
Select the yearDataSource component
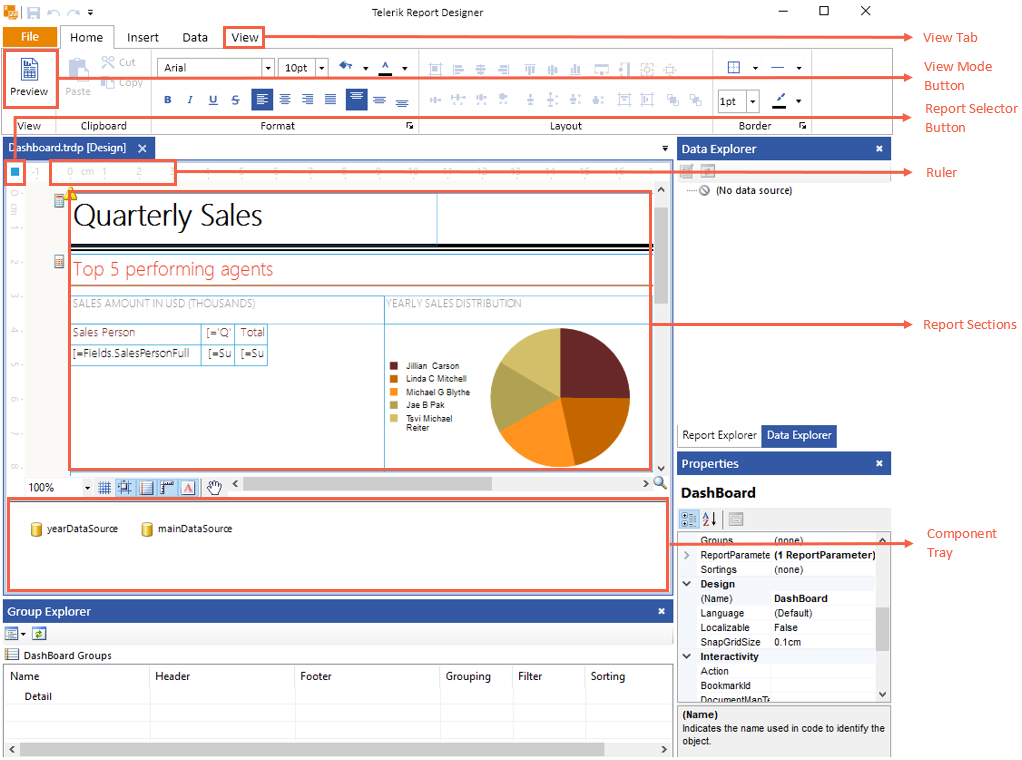coord(74,529)
